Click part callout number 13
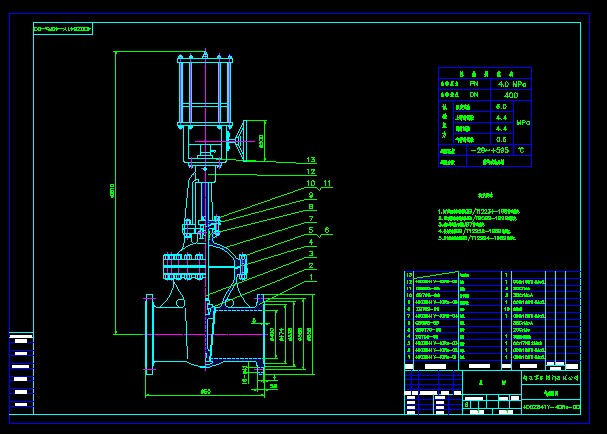This screenshot has width=607, height=434. pyautogui.click(x=311, y=160)
